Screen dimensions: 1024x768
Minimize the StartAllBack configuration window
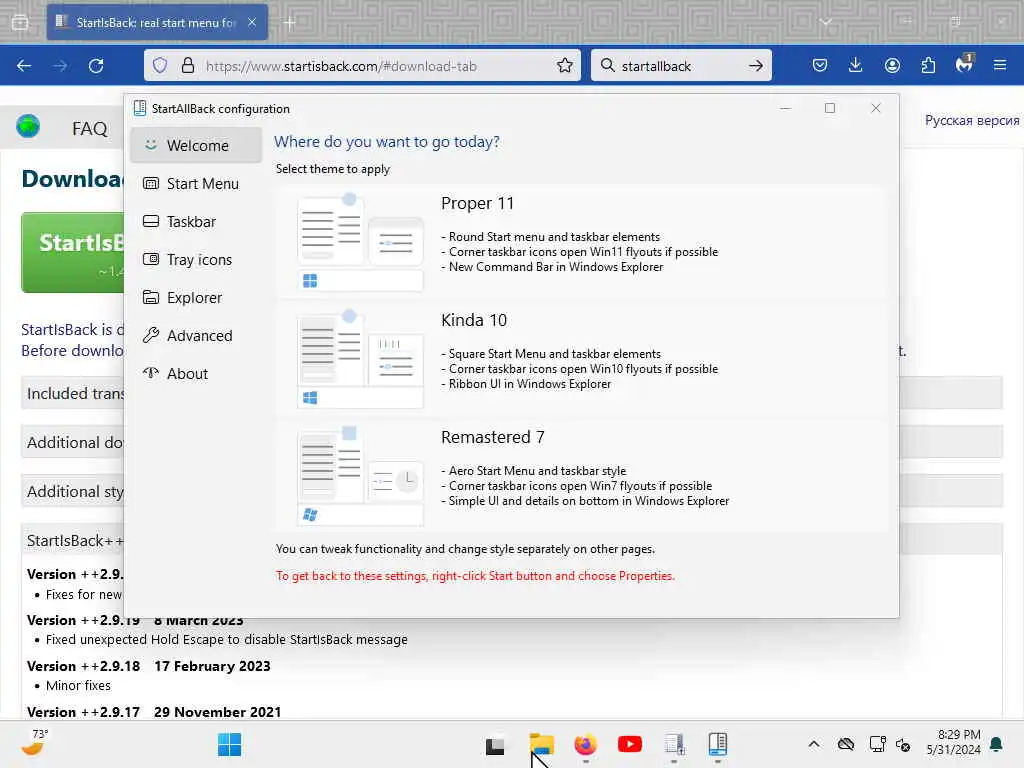pyautogui.click(x=786, y=108)
